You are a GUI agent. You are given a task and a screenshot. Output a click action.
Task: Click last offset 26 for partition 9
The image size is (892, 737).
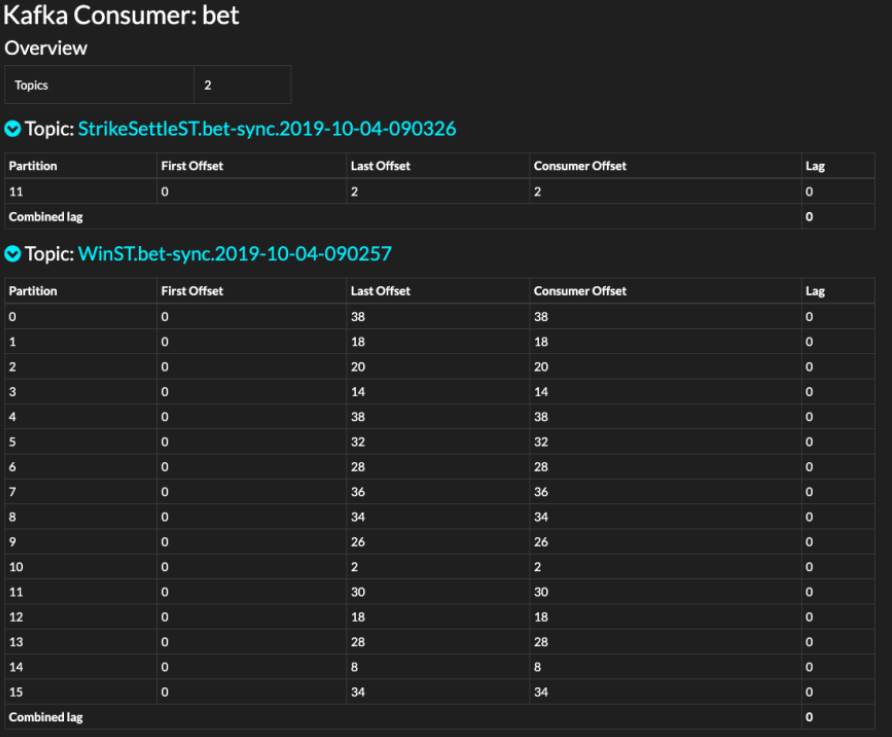click(x=358, y=542)
